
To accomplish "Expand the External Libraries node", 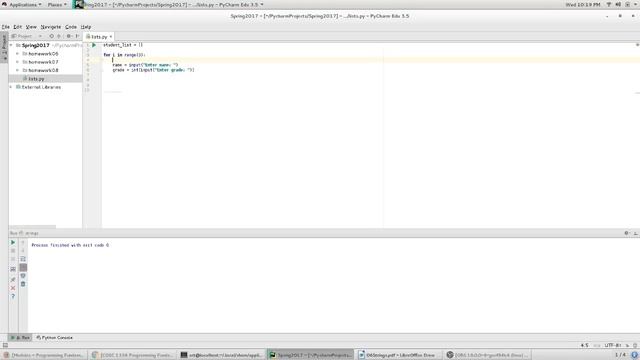I will (11, 87).
